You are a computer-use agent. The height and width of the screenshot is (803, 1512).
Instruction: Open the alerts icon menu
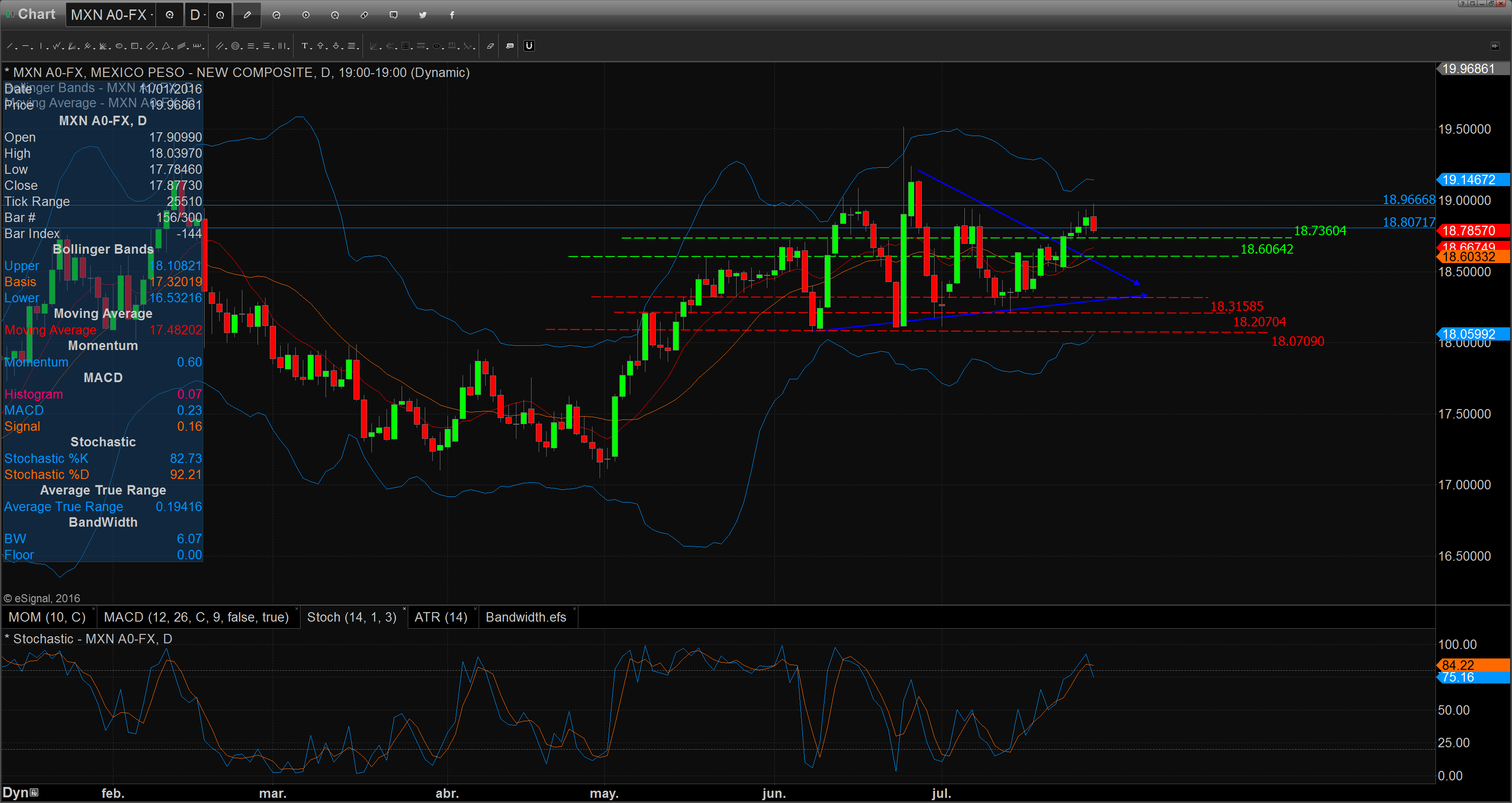click(x=335, y=15)
